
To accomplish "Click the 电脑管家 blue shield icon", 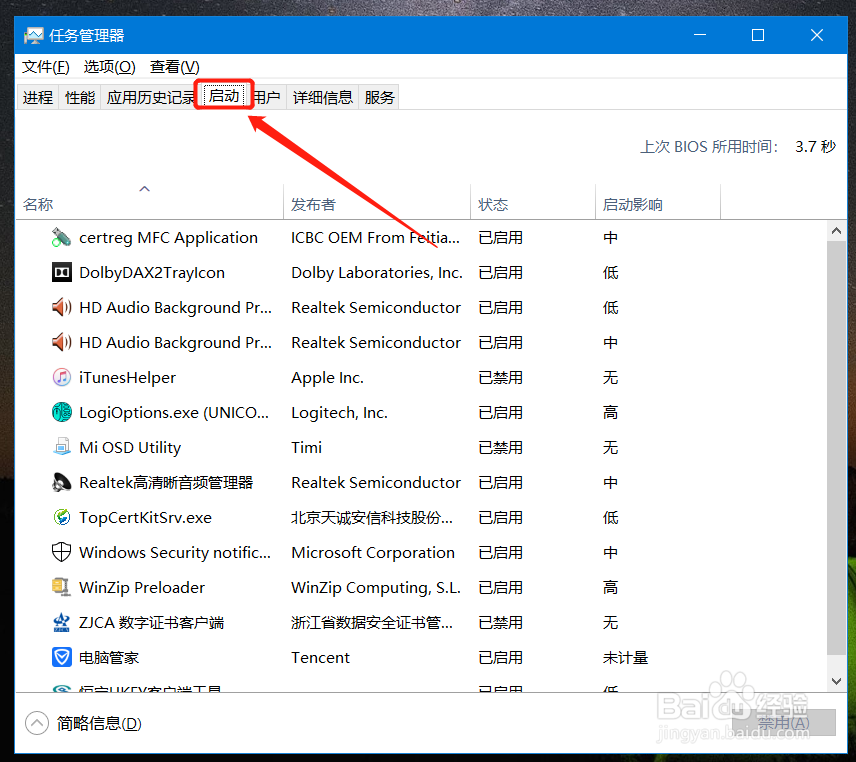I will coord(62,657).
